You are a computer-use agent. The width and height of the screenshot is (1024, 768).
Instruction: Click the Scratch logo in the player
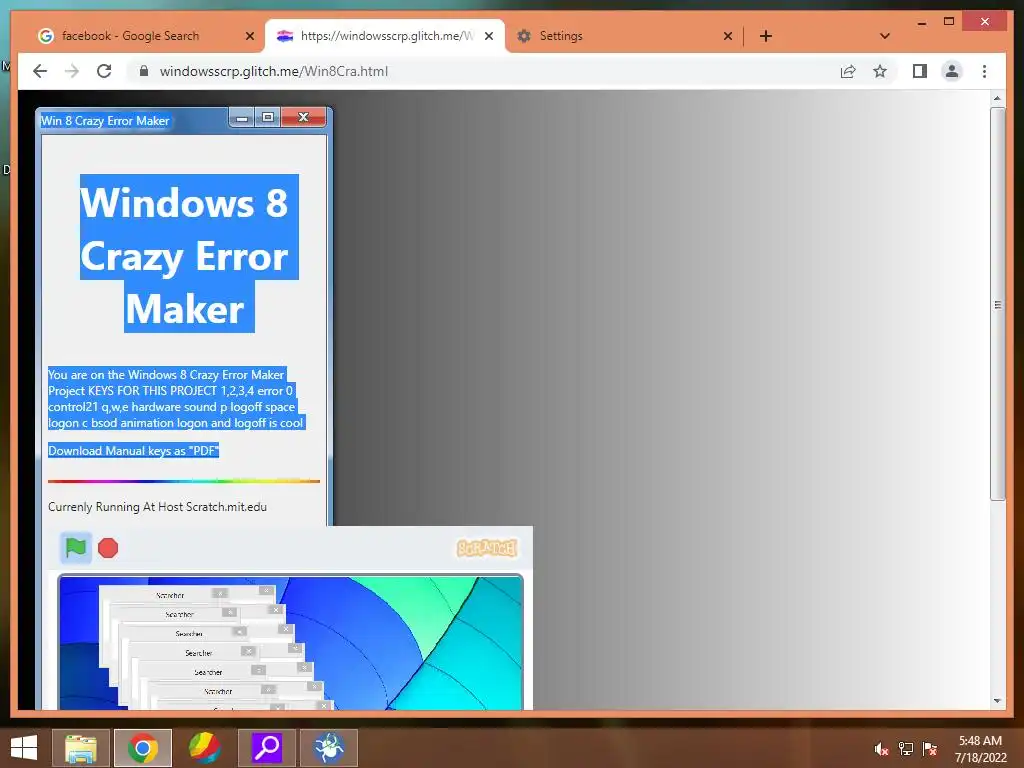487,548
